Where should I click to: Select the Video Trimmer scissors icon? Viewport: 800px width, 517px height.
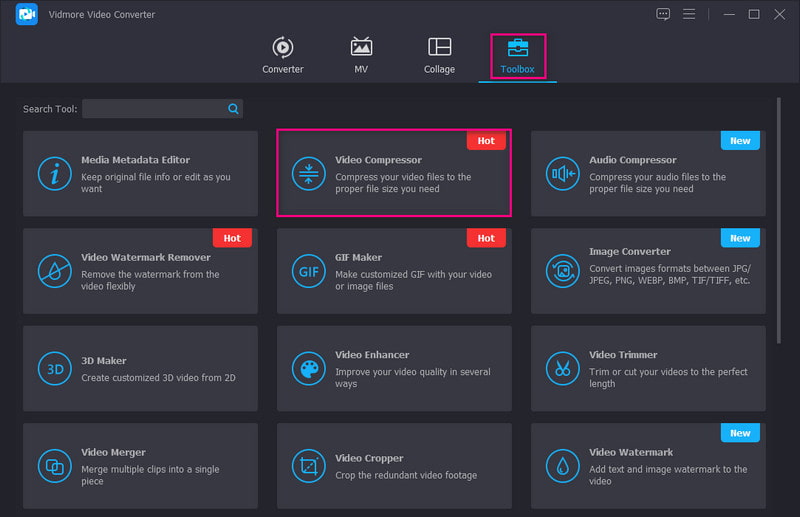point(562,367)
